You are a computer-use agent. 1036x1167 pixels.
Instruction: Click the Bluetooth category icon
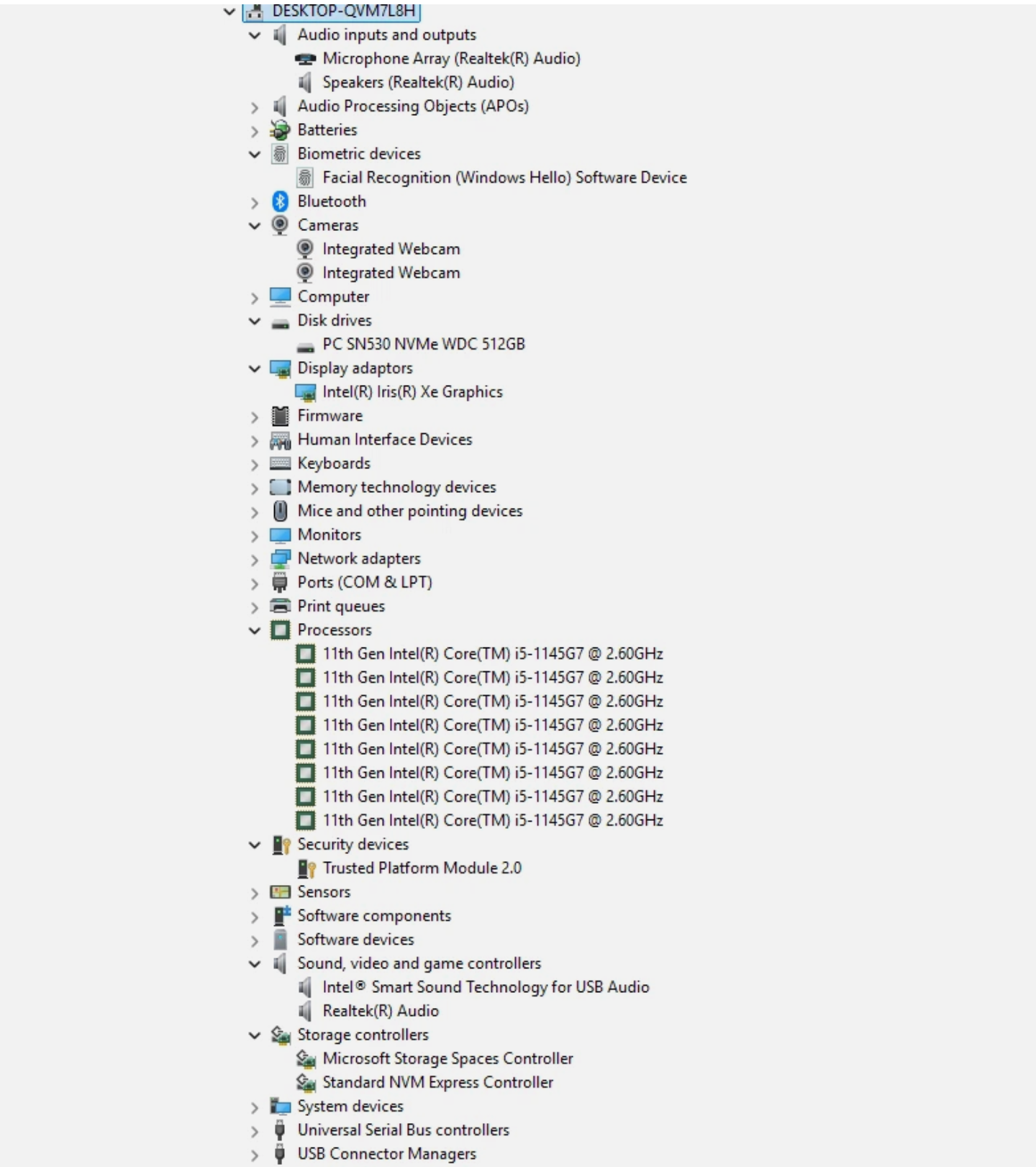280,201
